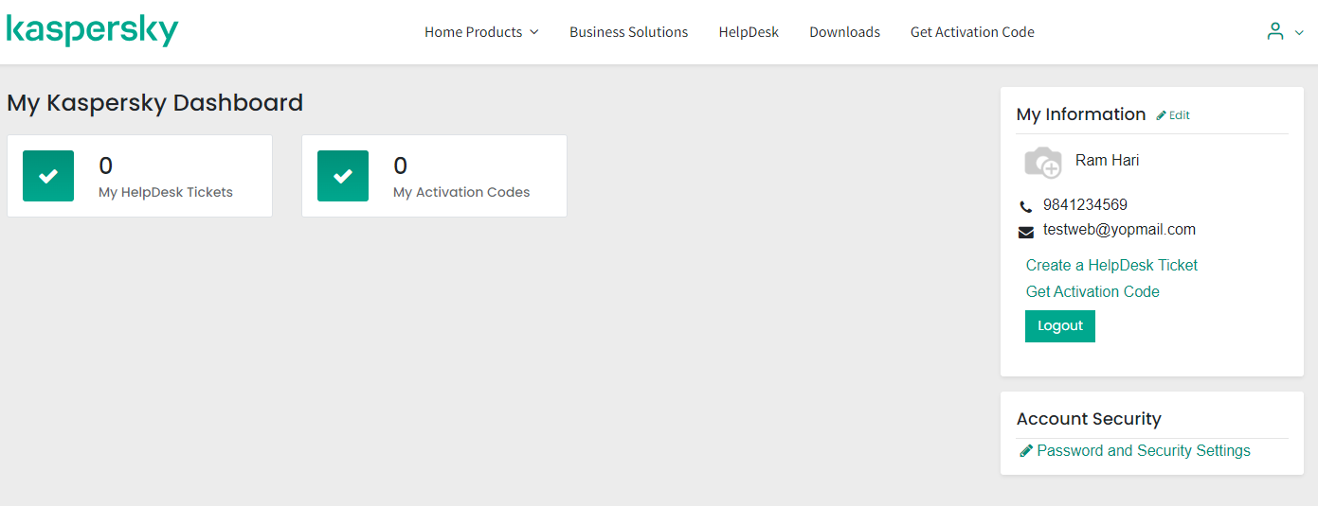Click the checkmark icon for Activation Codes
Viewport: 1318px width, 506px height.
click(x=343, y=176)
